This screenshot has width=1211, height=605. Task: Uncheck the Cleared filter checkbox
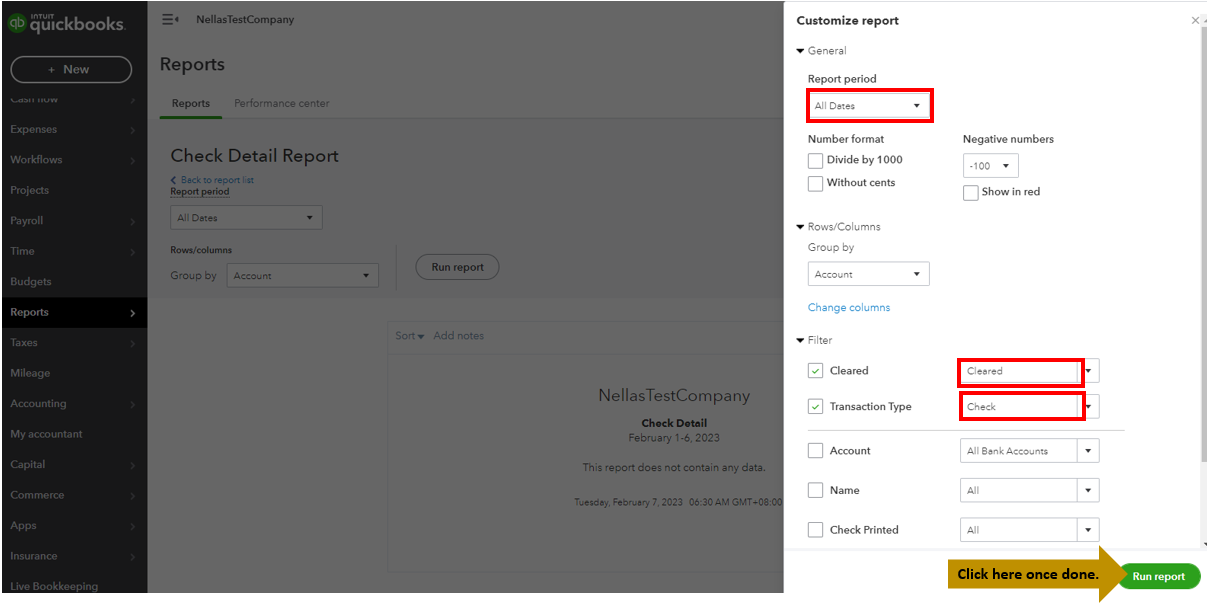(815, 371)
